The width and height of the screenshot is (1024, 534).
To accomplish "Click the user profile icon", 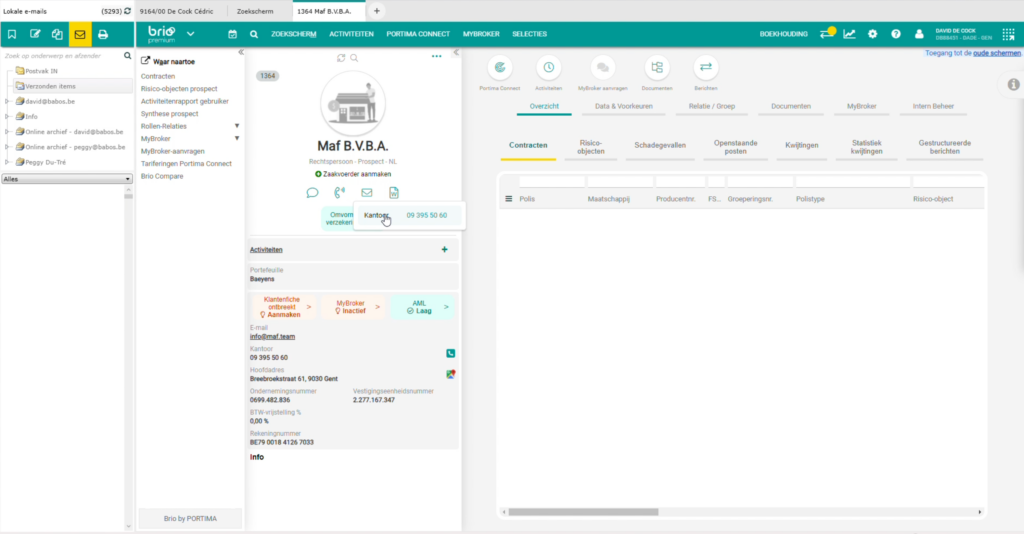I will coord(919,34).
